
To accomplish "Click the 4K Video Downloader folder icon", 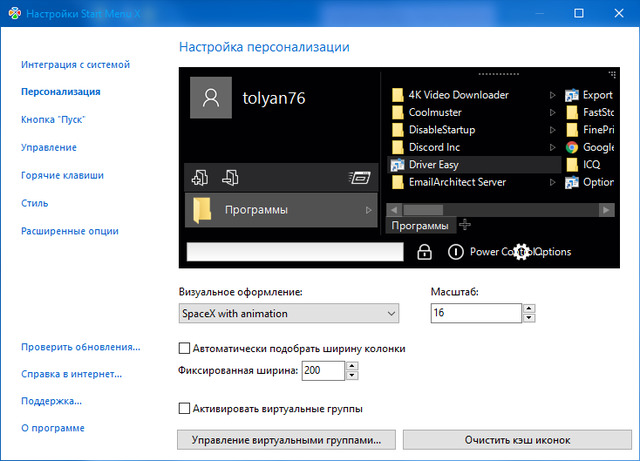I will (398, 95).
